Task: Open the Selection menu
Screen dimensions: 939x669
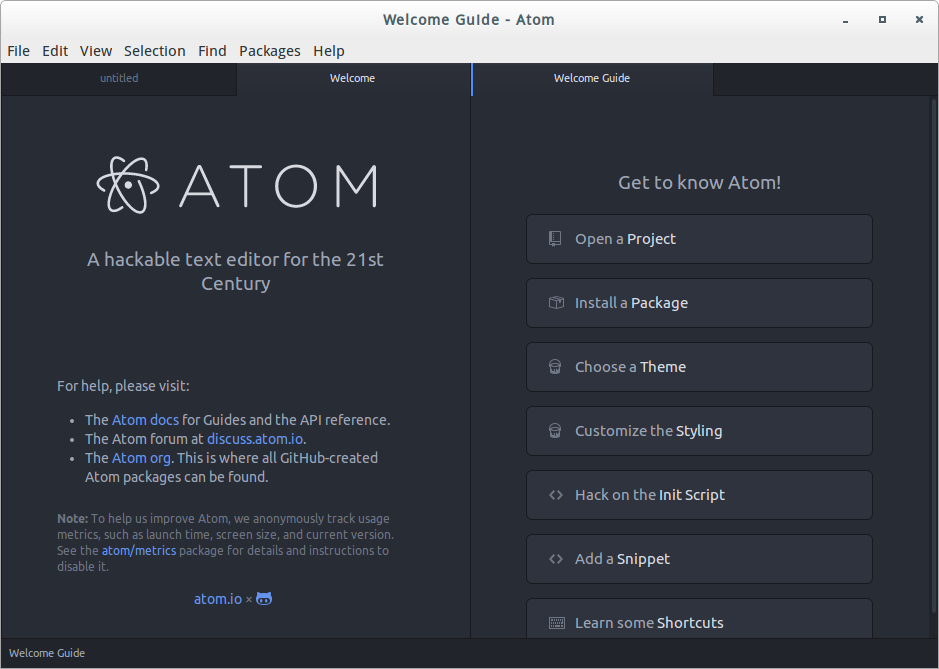Action: [155, 51]
